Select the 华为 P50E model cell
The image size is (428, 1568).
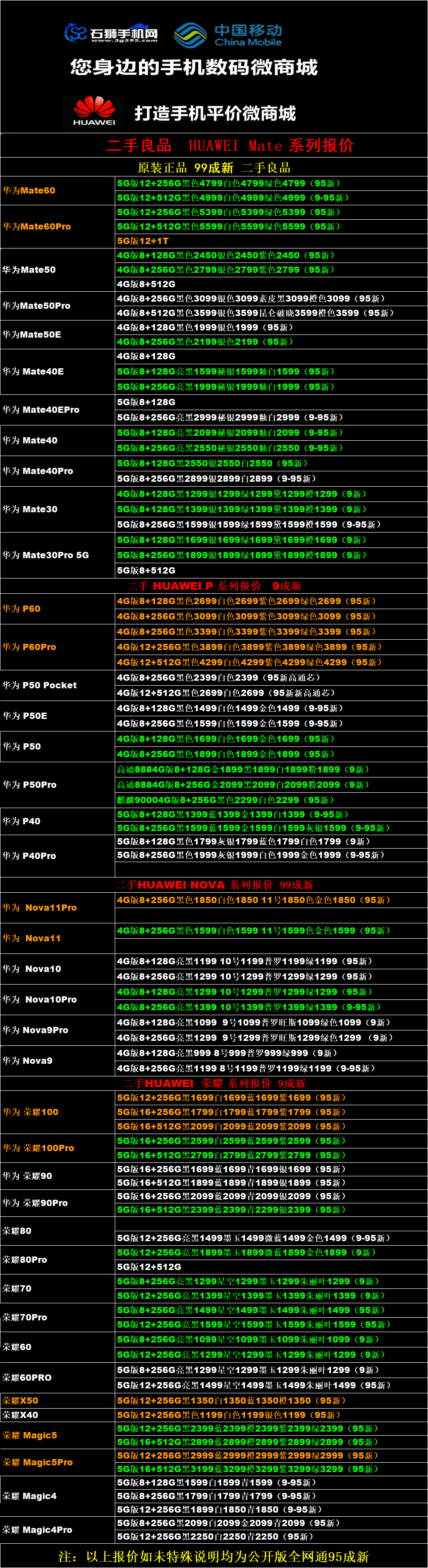coord(58,716)
